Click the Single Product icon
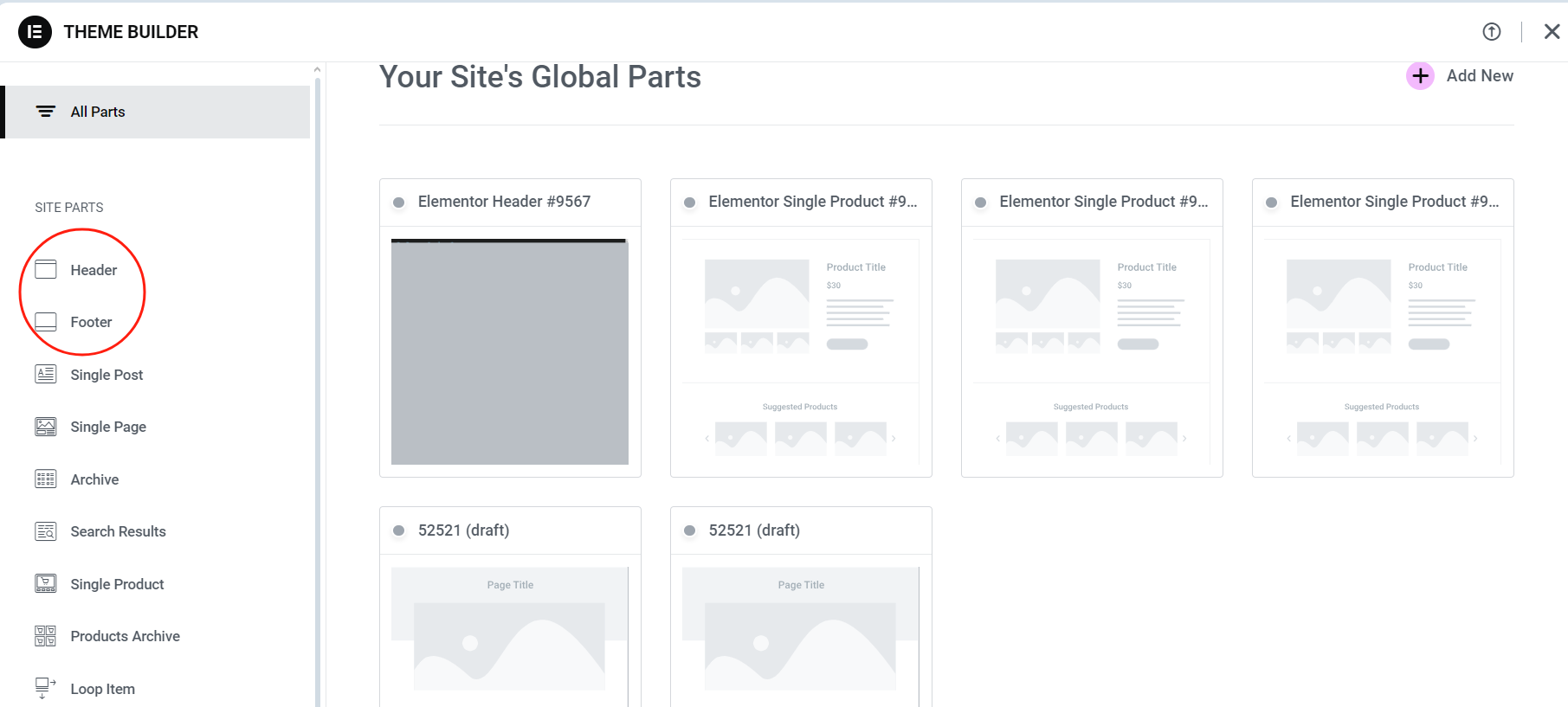The width and height of the screenshot is (1568, 707). pyautogui.click(x=46, y=584)
